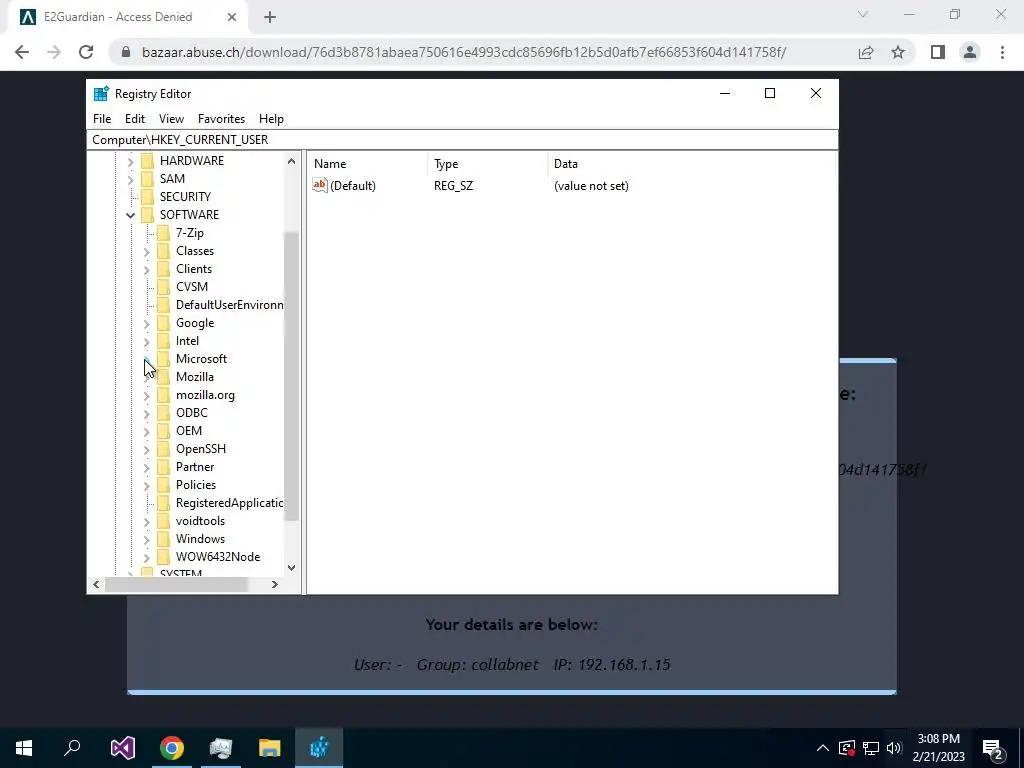Screen dimensions: 1024x768
Task: Sort by the Type column header
Action: (x=488, y=164)
